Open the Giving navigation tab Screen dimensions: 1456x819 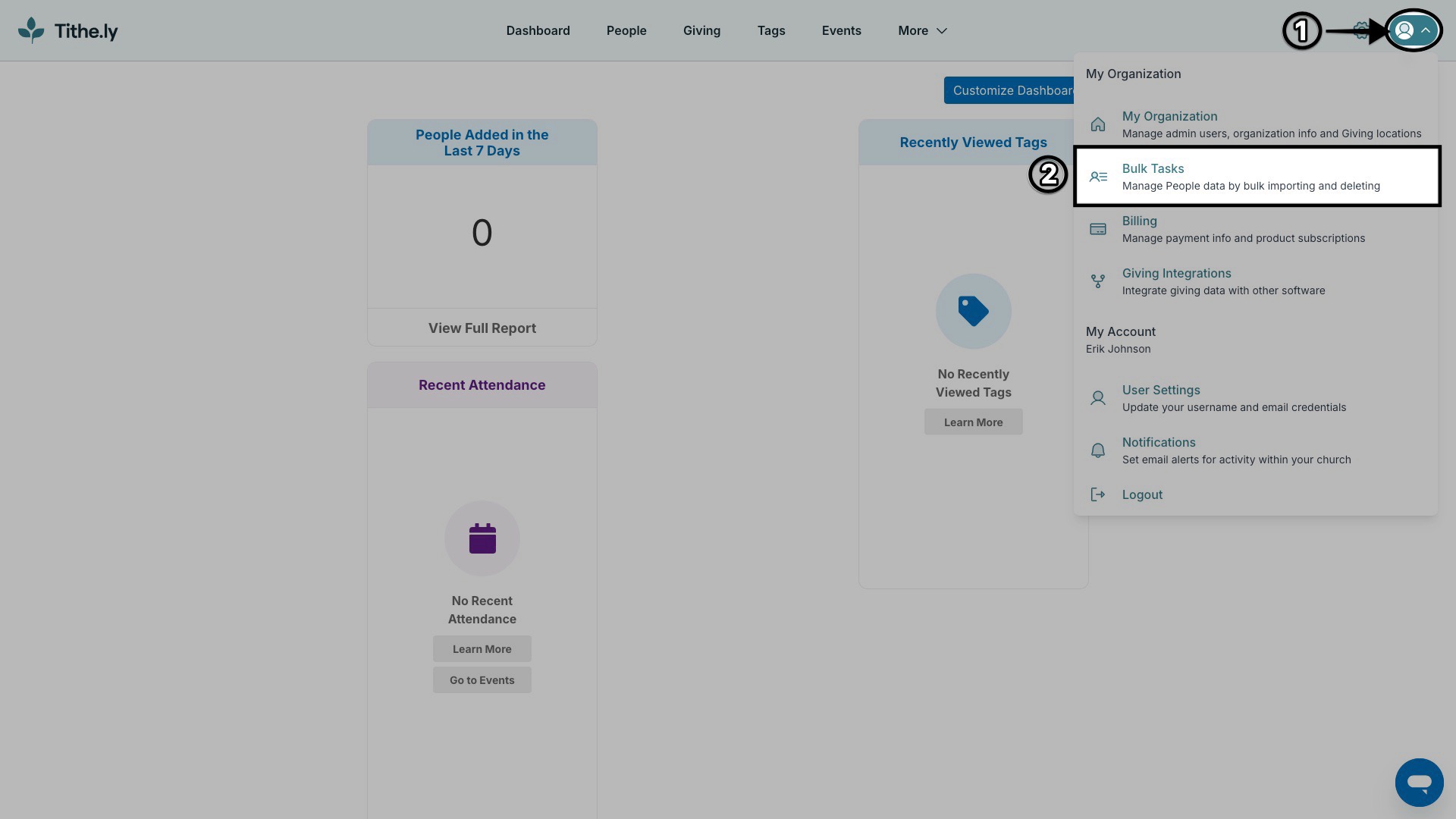click(701, 30)
